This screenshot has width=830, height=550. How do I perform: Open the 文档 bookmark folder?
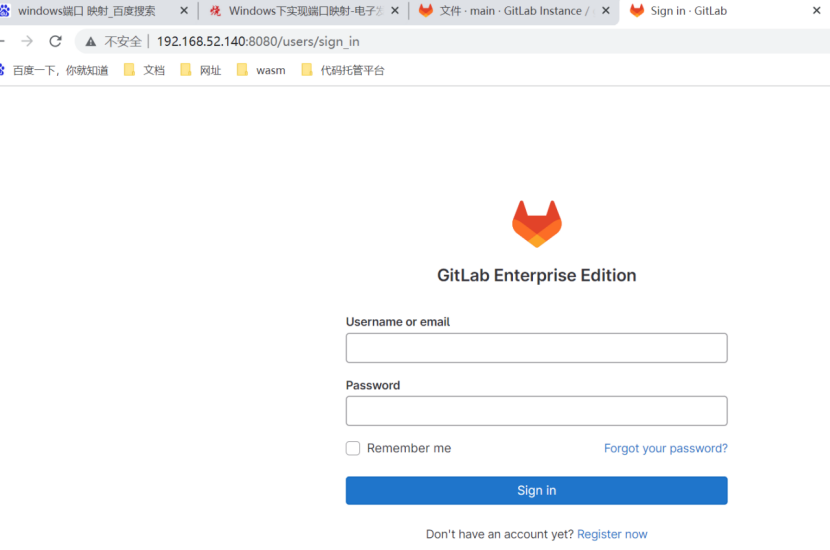pyautogui.click(x=144, y=70)
